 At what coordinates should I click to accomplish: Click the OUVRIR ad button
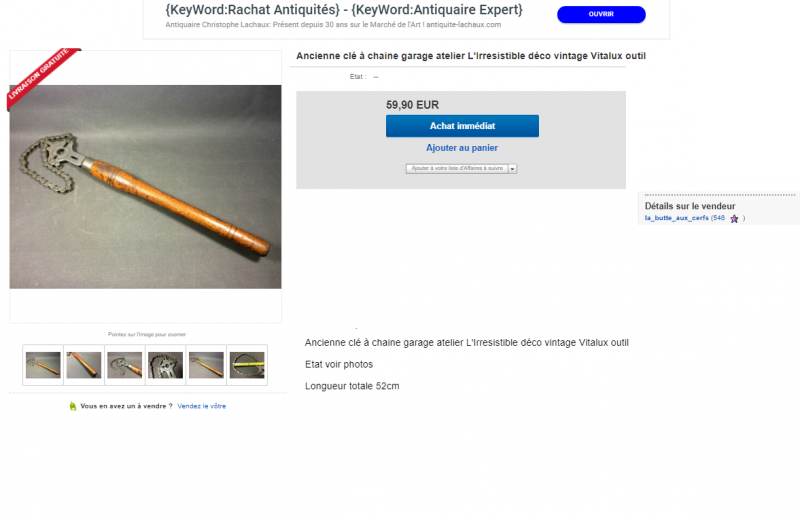(x=601, y=14)
